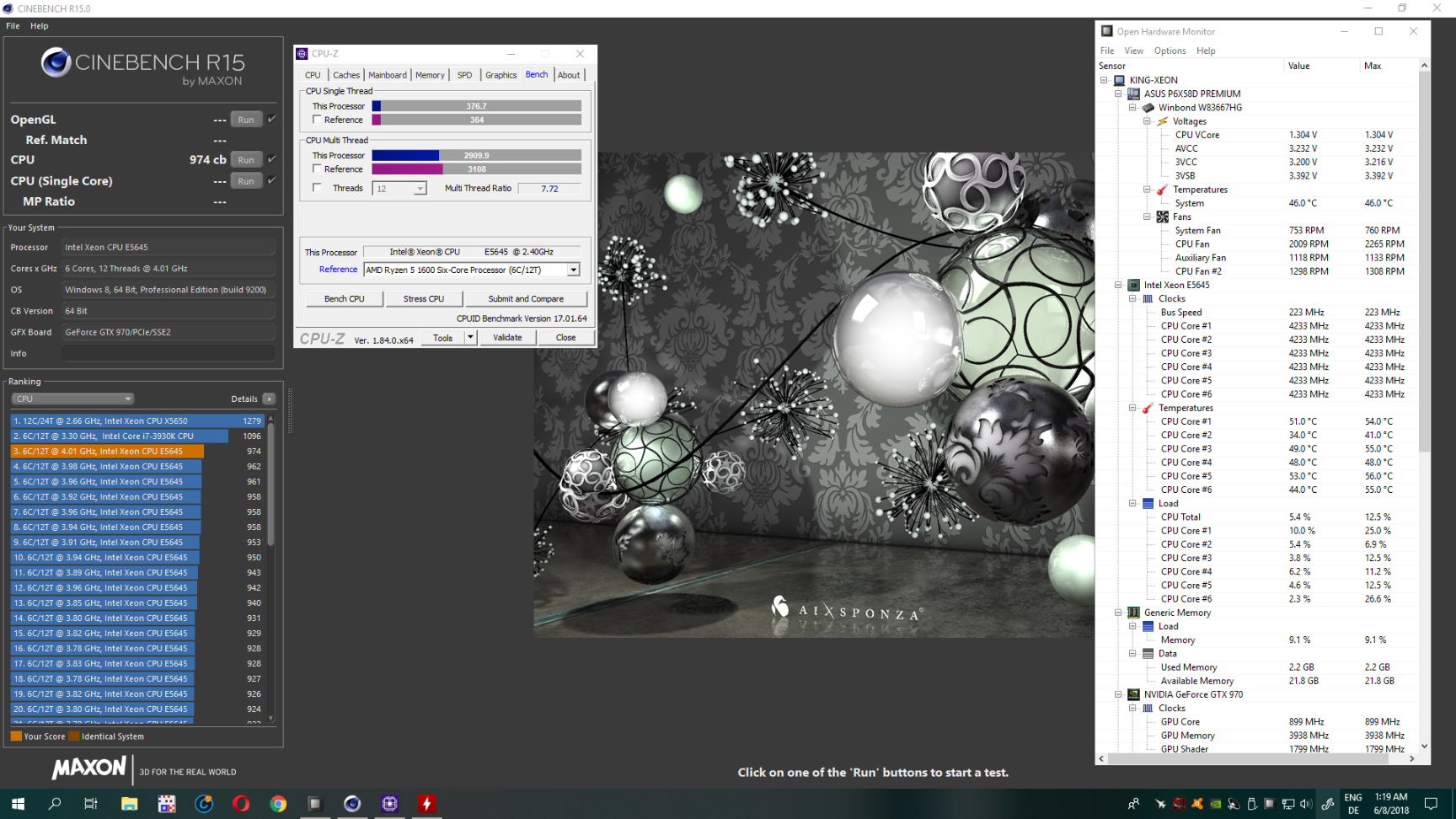Image resolution: width=1456 pixels, height=819 pixels.
Task: Open the Action Center notifications icon
Action: click(x=1431, y=804)
